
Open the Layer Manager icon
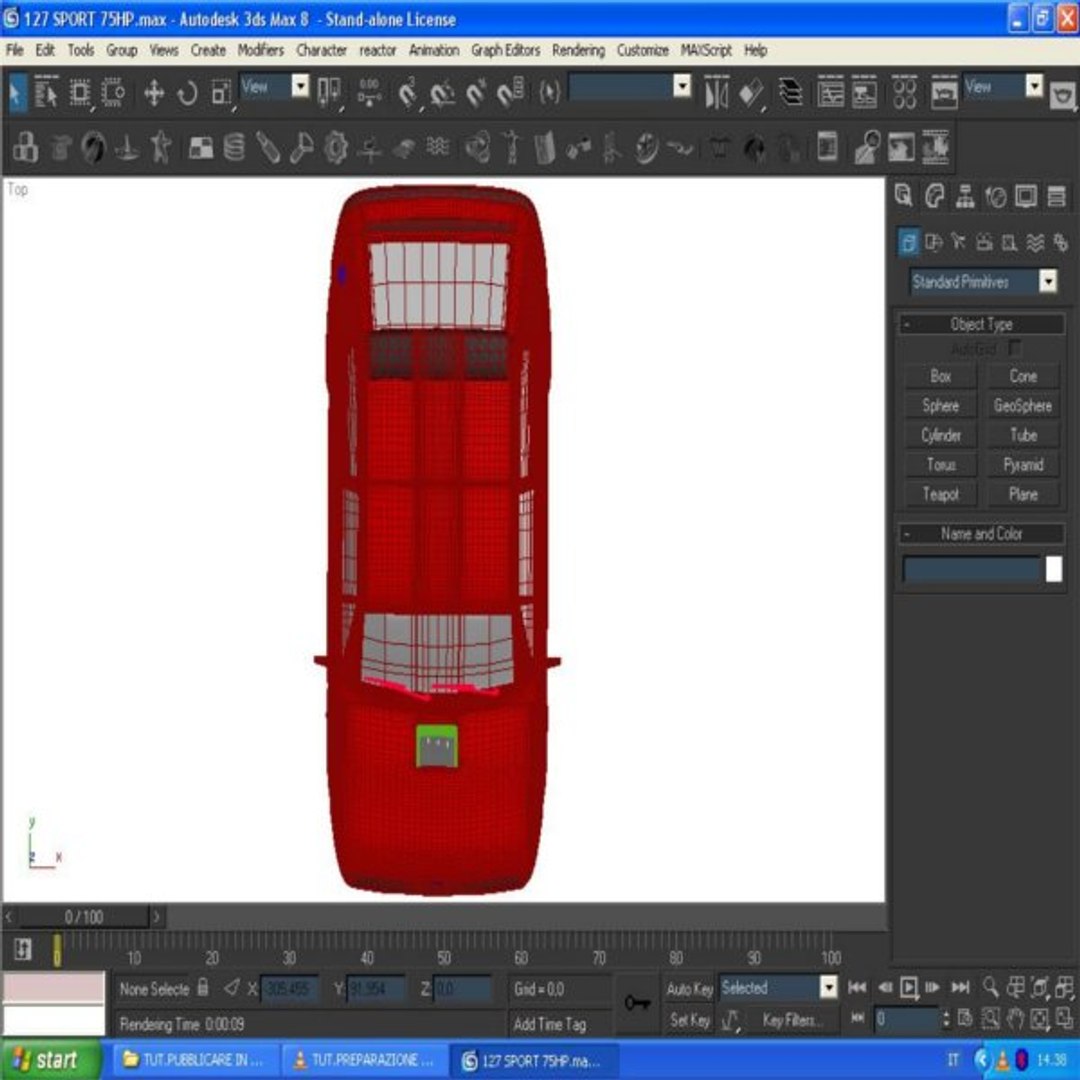click(x=791, y=93)
